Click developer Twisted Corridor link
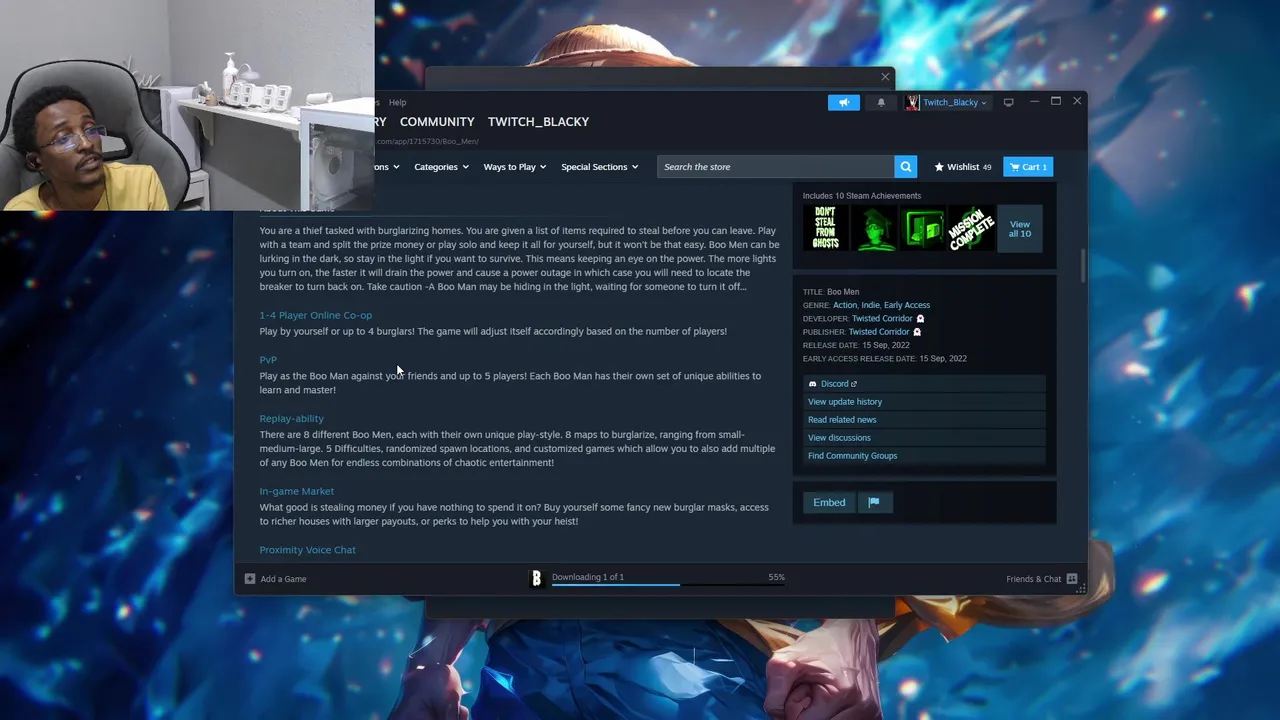1280x720 pixels. 882,319
